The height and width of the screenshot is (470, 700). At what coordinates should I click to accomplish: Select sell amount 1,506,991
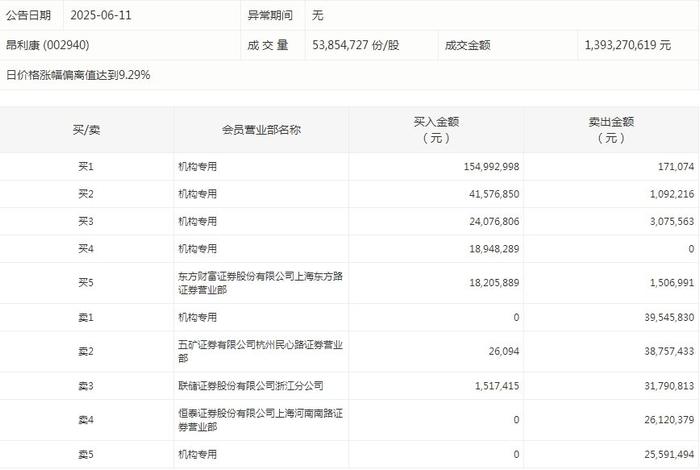672,283
